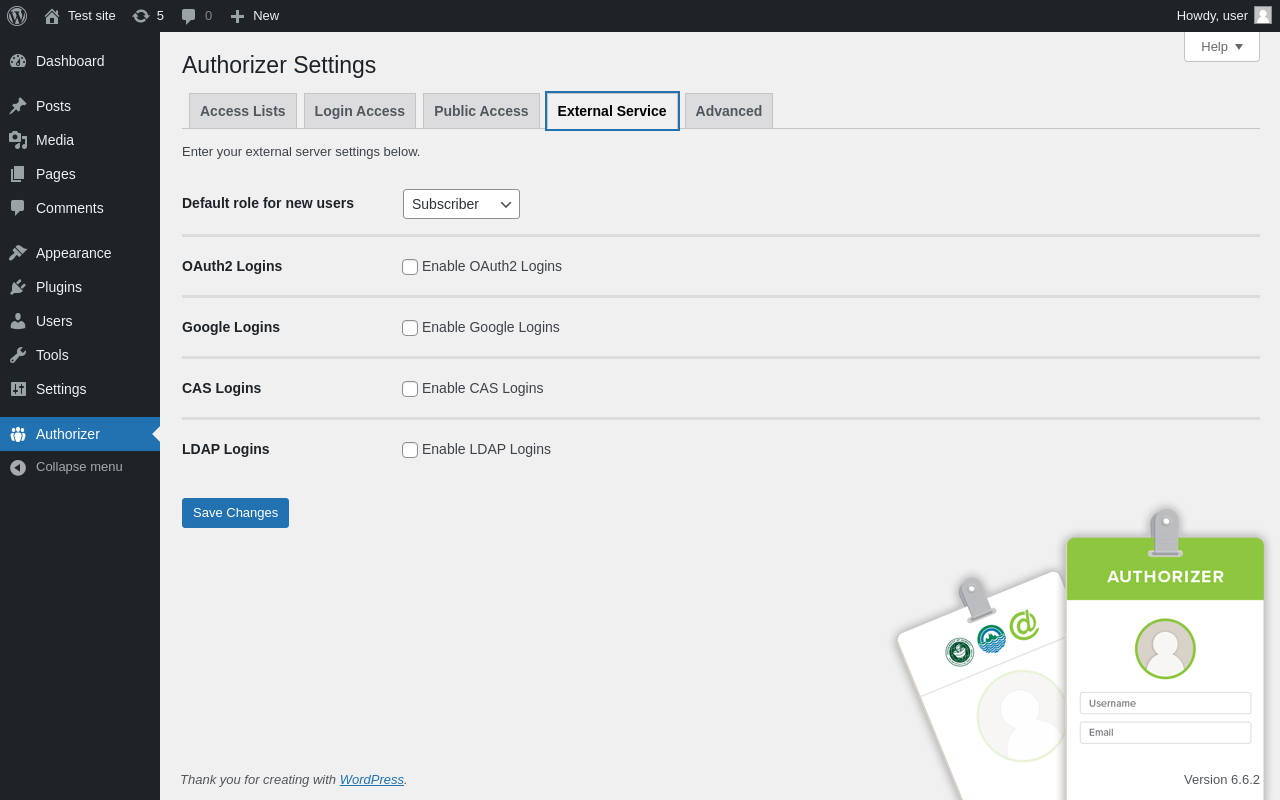
Task: Open the Default role Subscriber dropdown
Action: pos(461,204)
